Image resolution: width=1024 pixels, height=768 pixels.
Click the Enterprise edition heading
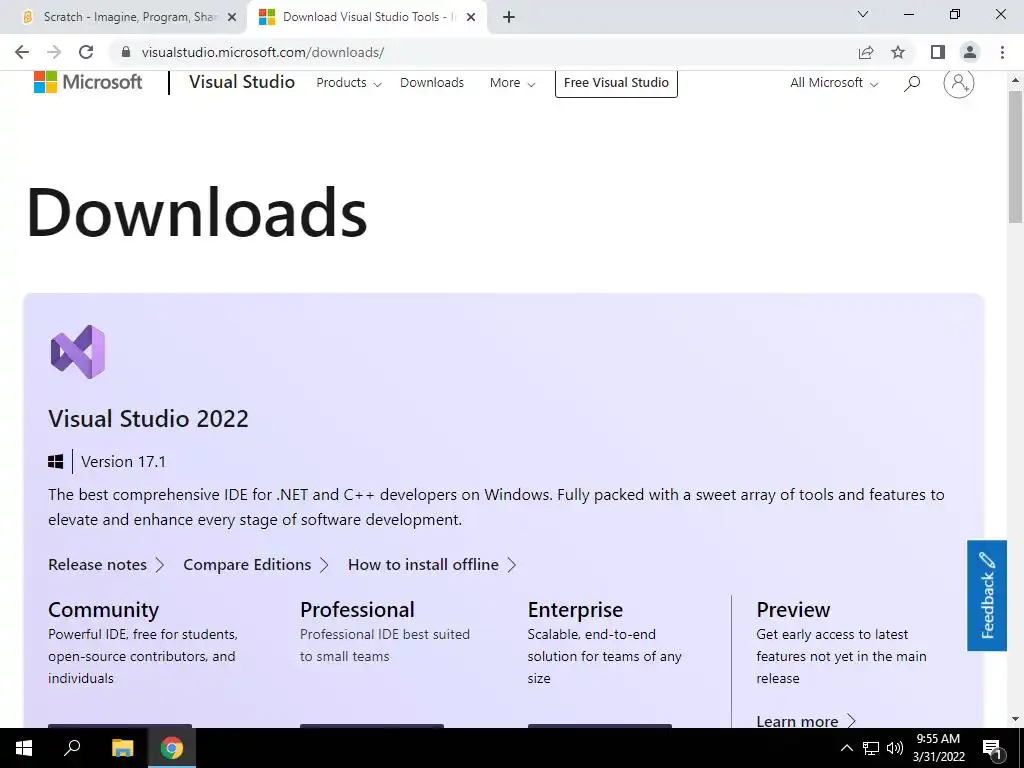pos(575,610)
